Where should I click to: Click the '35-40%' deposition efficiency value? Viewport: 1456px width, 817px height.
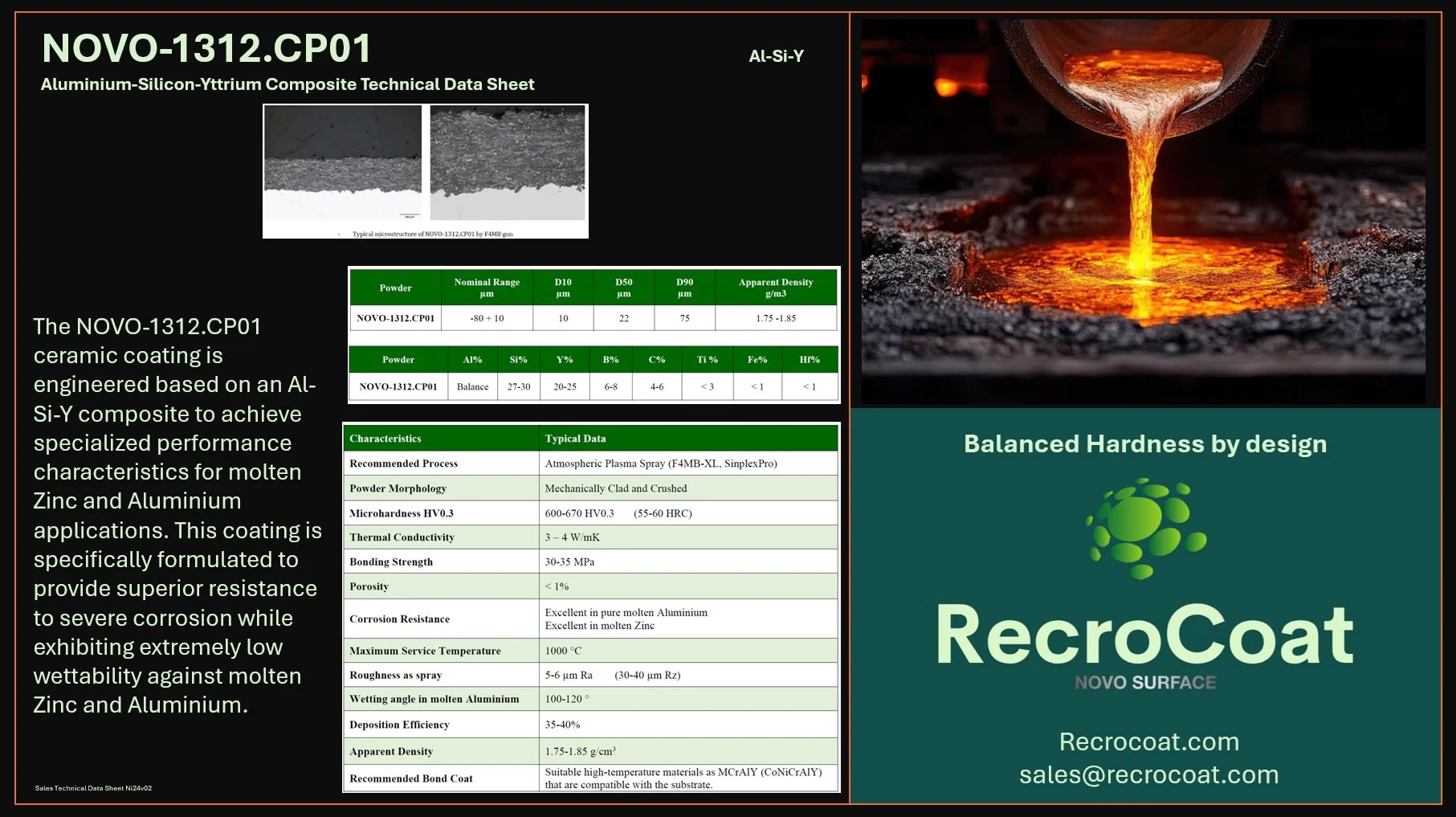coord(562,725)
